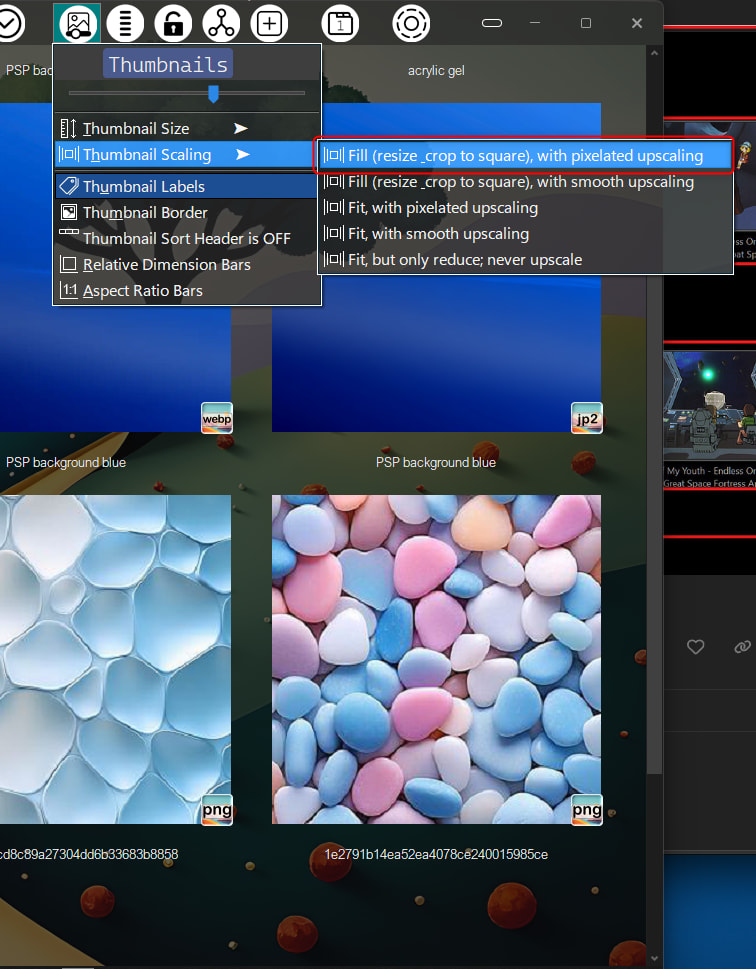Click the numbered window toolbar icon
This screenshot has width=756, height=969.
pos(341,22)
